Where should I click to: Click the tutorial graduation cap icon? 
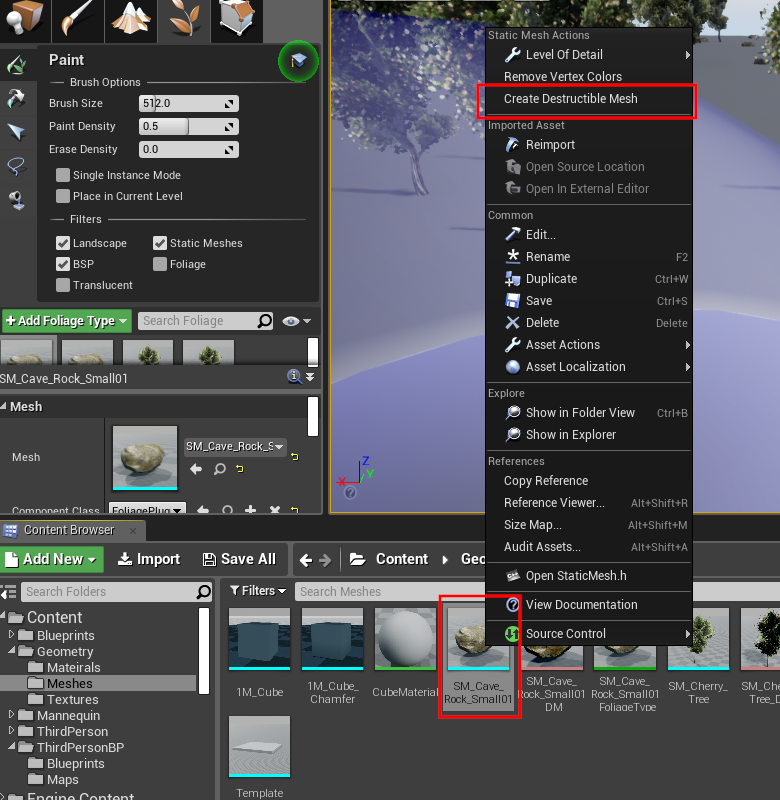click(x=298, y=61)
